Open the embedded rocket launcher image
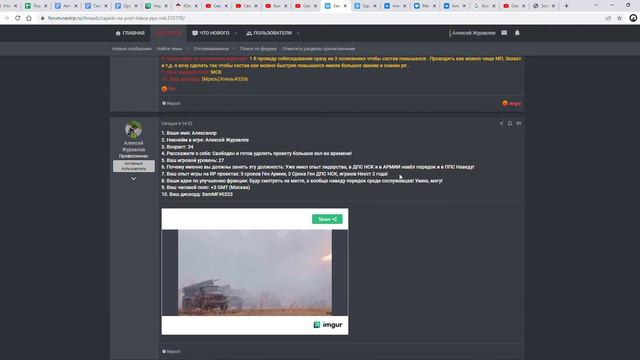Screen dimensions: 640x360 (255, 272)
